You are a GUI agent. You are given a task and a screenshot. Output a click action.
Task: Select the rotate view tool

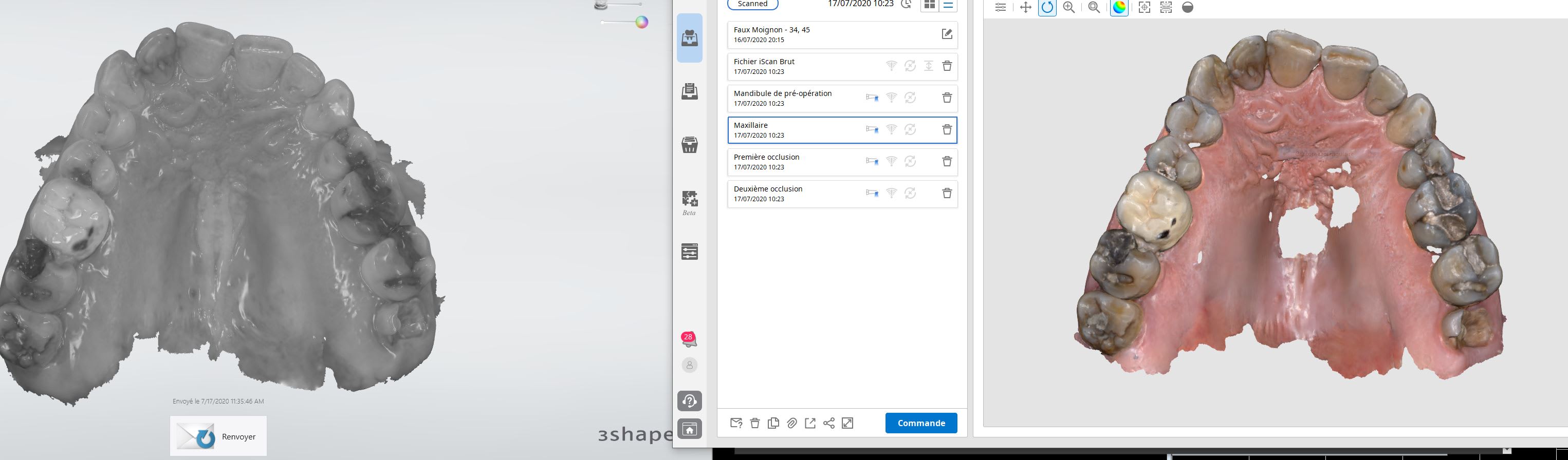pos(1047,7)
